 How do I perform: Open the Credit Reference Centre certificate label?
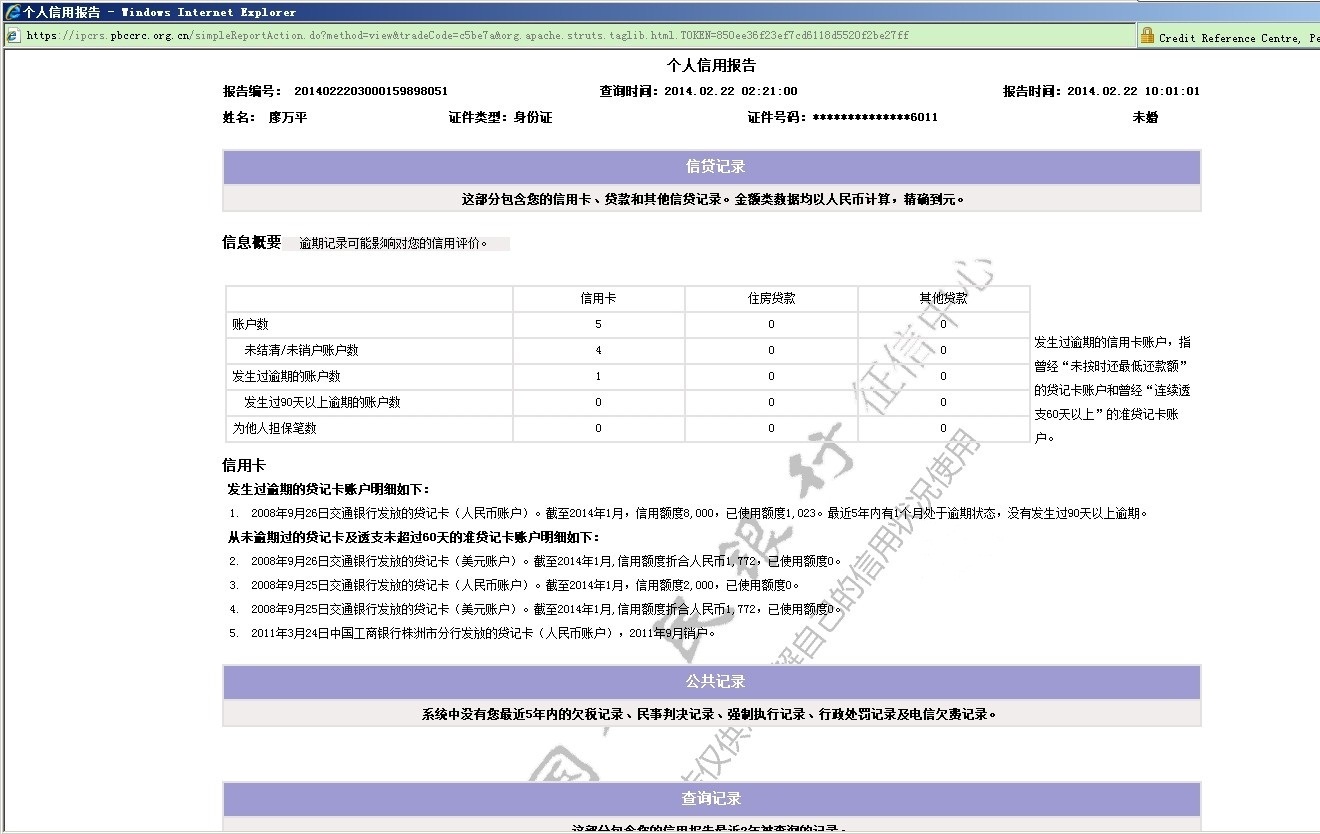1239,37
